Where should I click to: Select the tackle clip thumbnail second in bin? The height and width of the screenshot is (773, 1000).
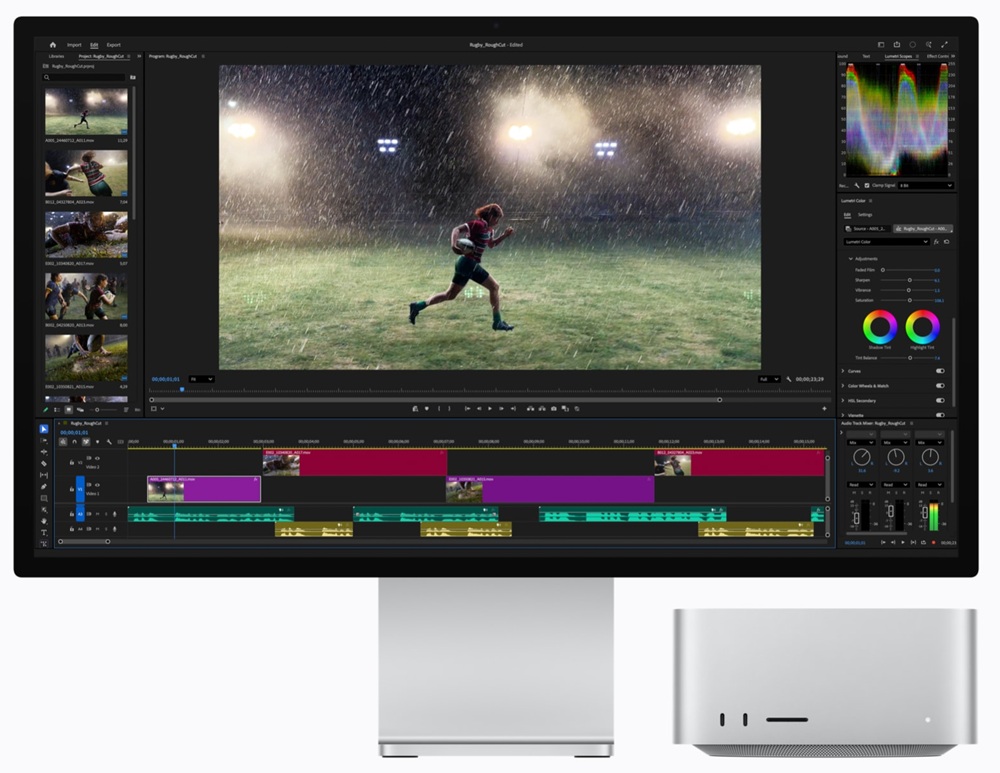click(86, 173)
